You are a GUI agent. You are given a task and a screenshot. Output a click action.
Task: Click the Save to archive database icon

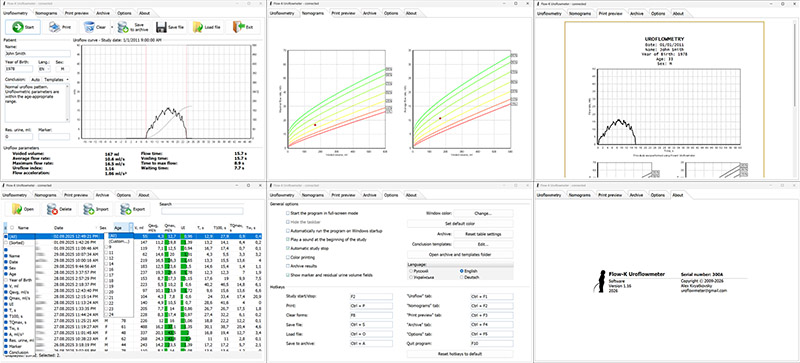(x=123, y=27)
